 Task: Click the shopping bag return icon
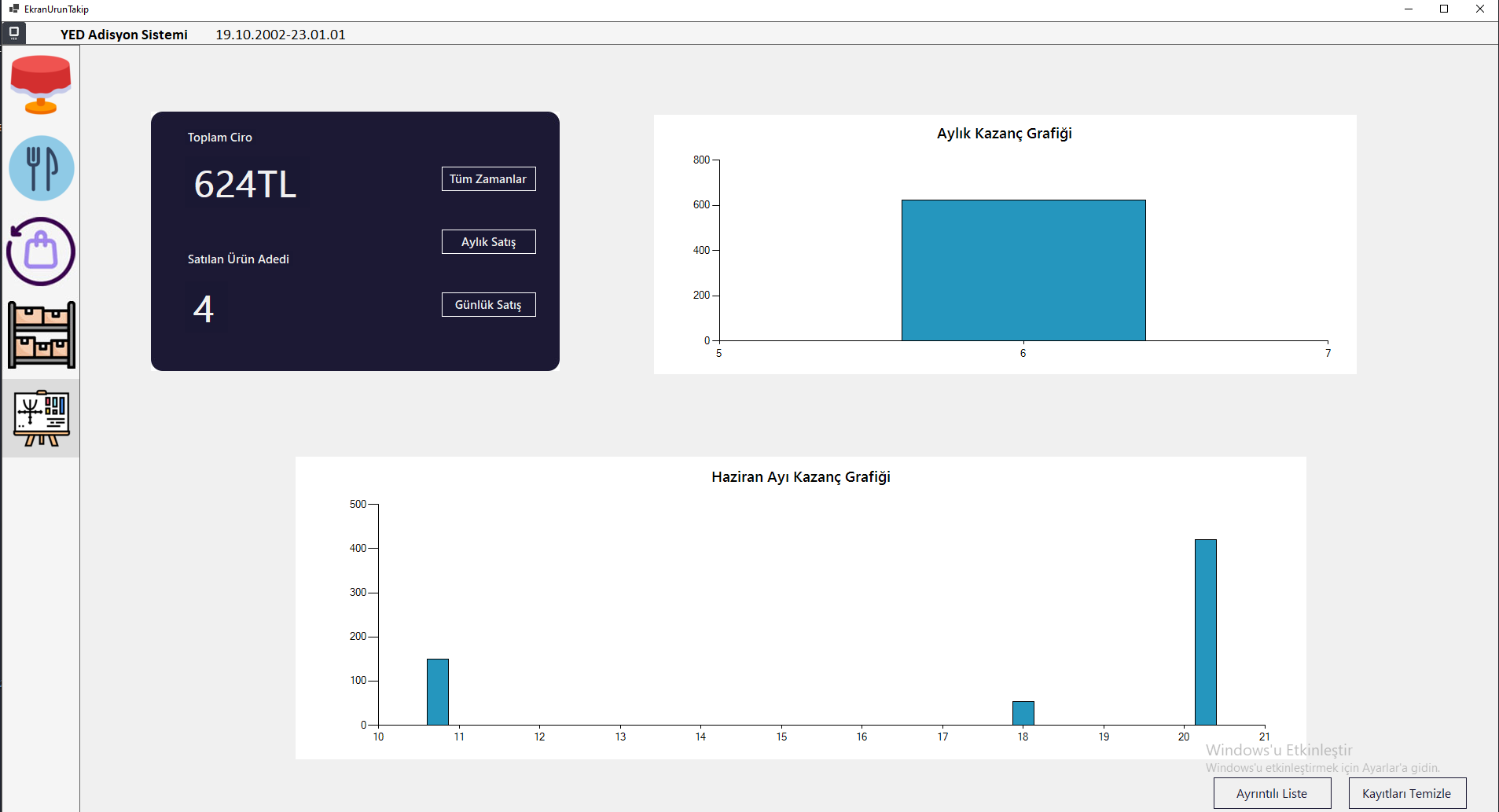coord(41,252)
